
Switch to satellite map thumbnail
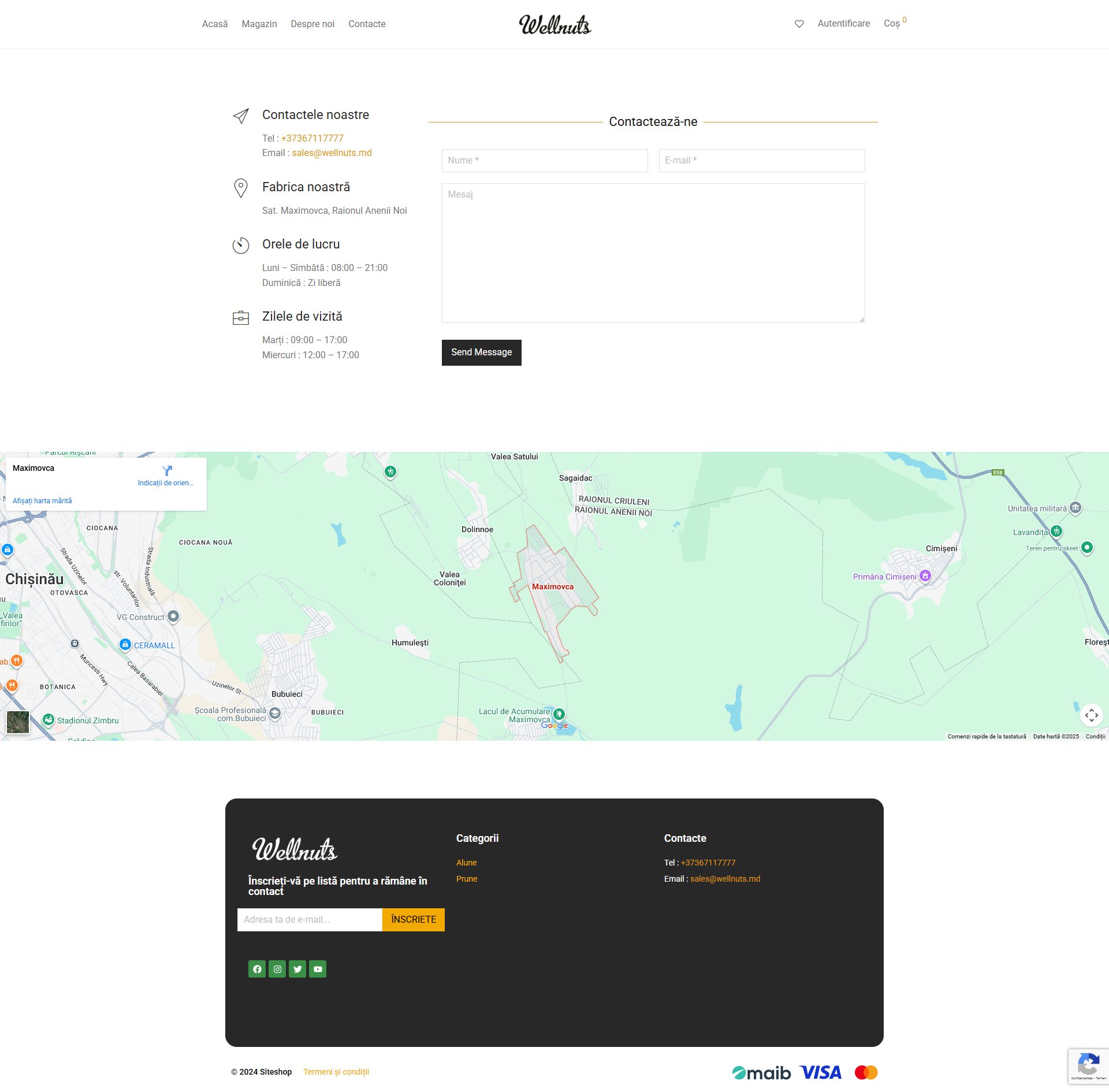point(18,722)
